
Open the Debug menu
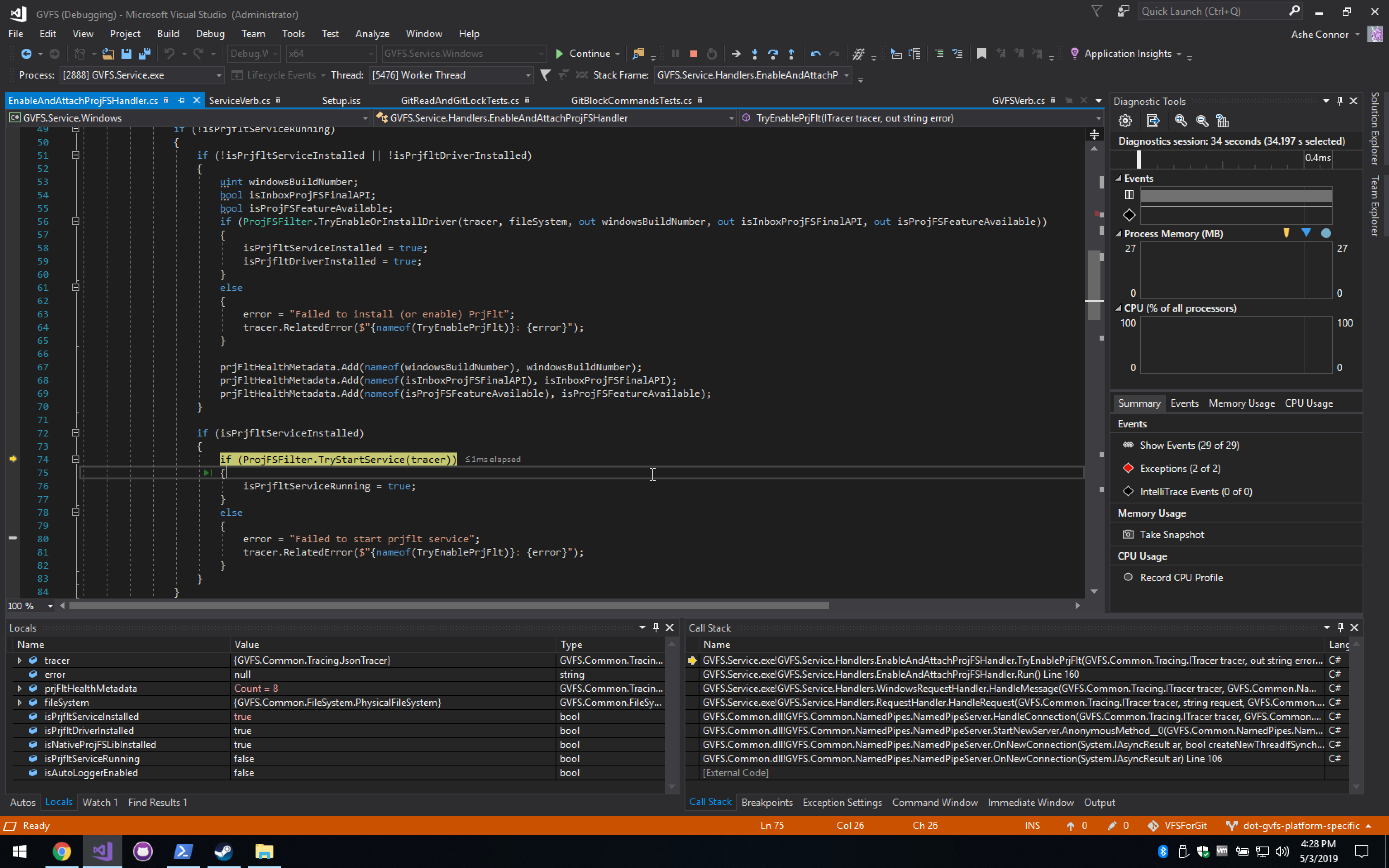coord(210,34)
